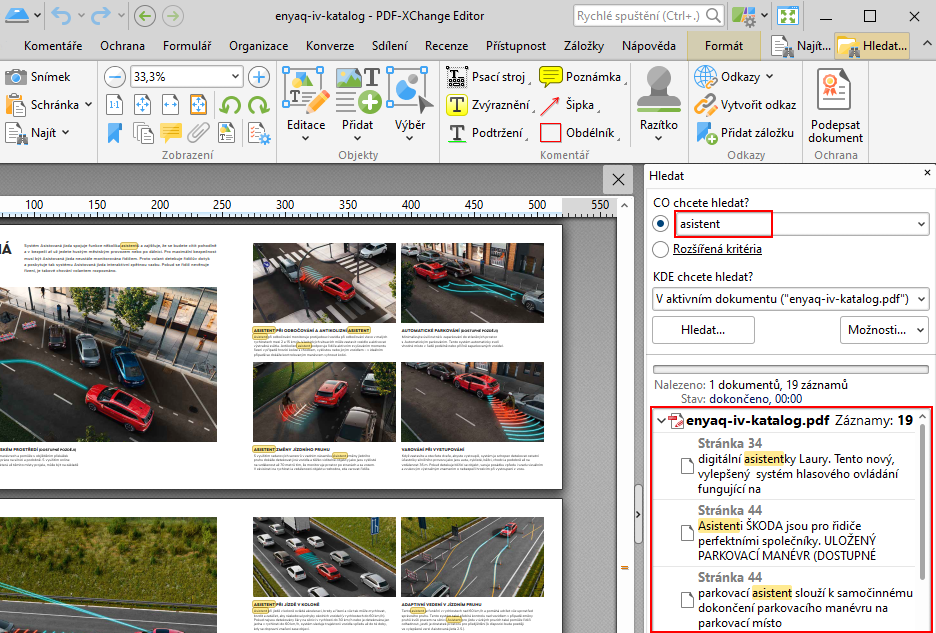The width and height of the screenshot is (936, 633).
Task: Zoom out with the minus button
Action: [115, 77]
